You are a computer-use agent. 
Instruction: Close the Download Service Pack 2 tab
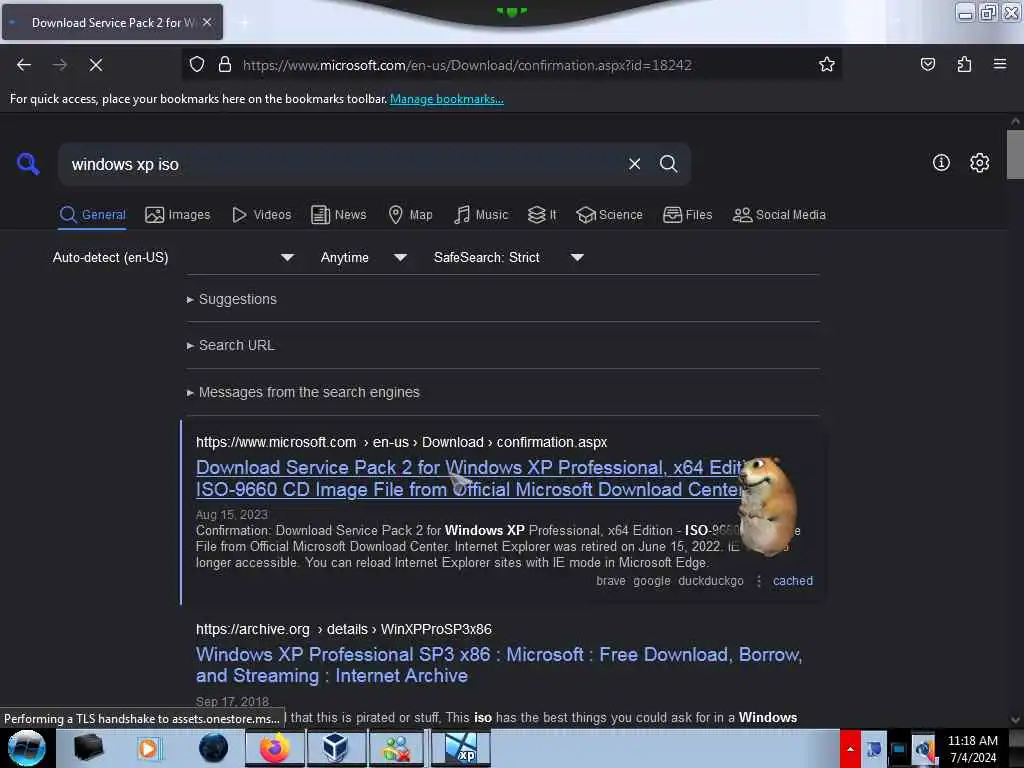tap(207, 22)
